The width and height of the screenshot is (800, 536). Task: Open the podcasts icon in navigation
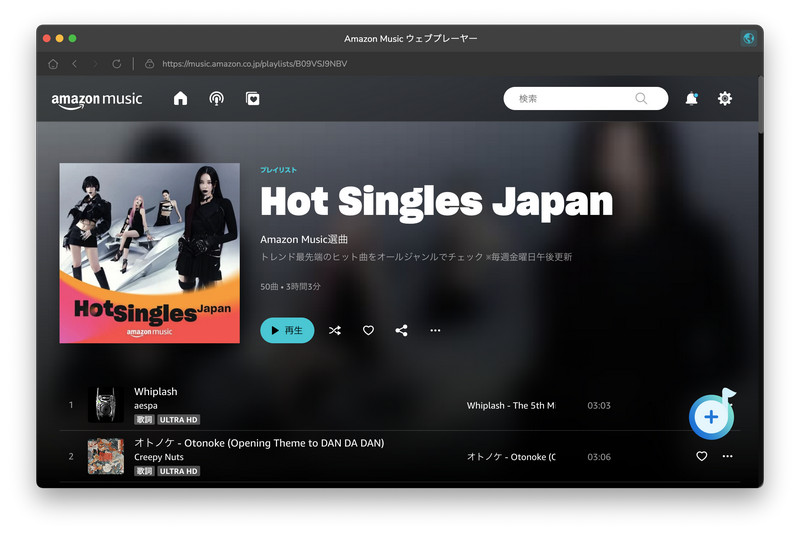(x=216, y=98)
